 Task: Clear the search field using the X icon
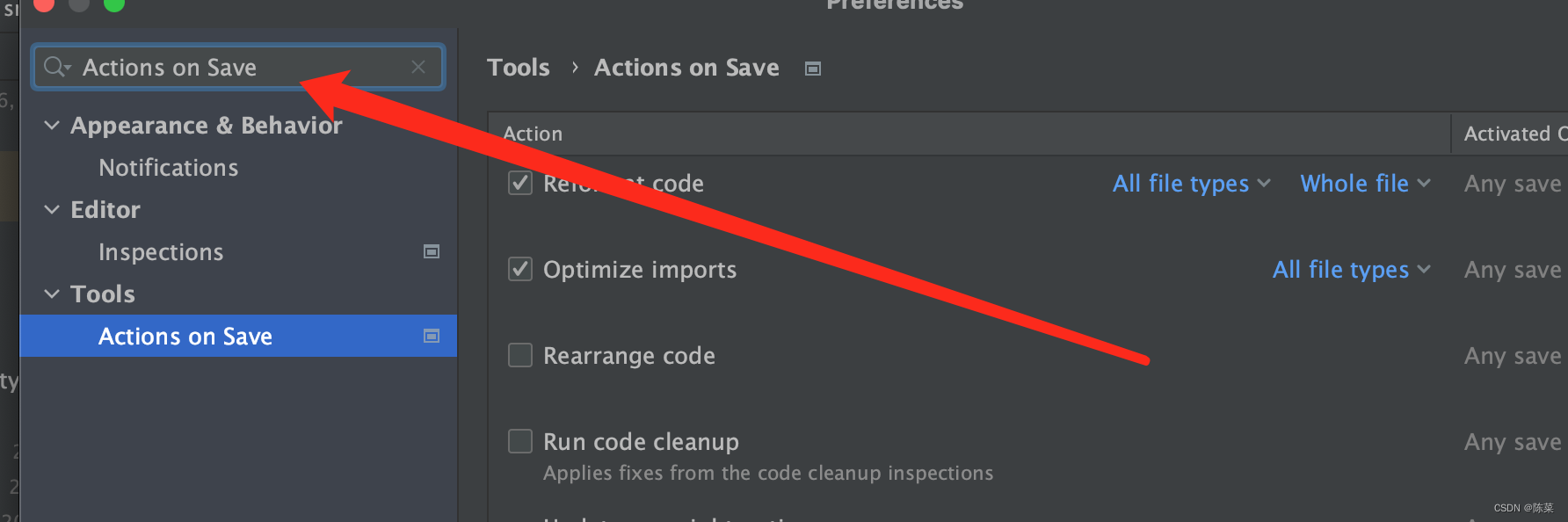tap(419, 67)
